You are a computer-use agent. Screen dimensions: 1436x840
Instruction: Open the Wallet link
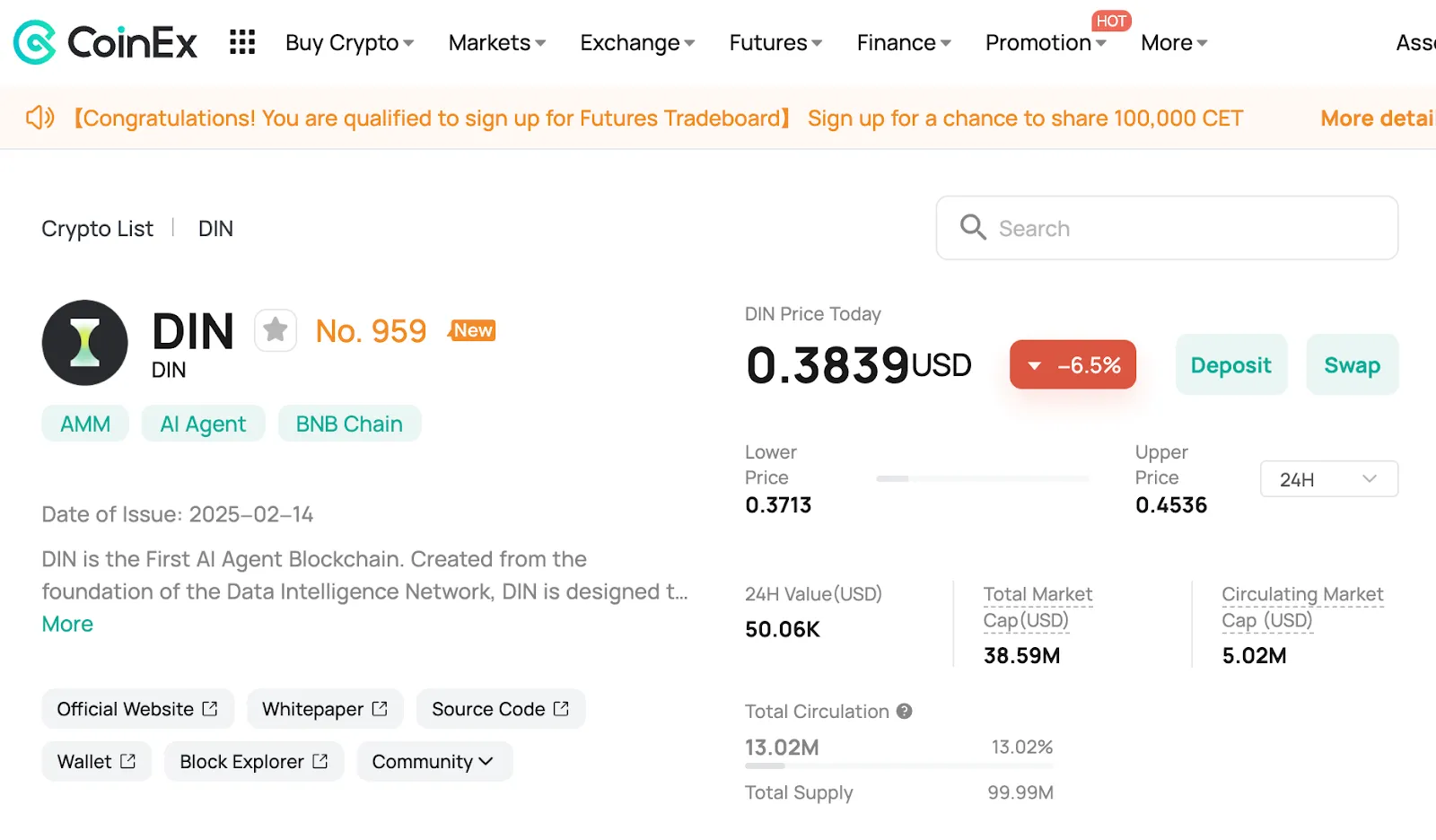click(x=96, y=761)
